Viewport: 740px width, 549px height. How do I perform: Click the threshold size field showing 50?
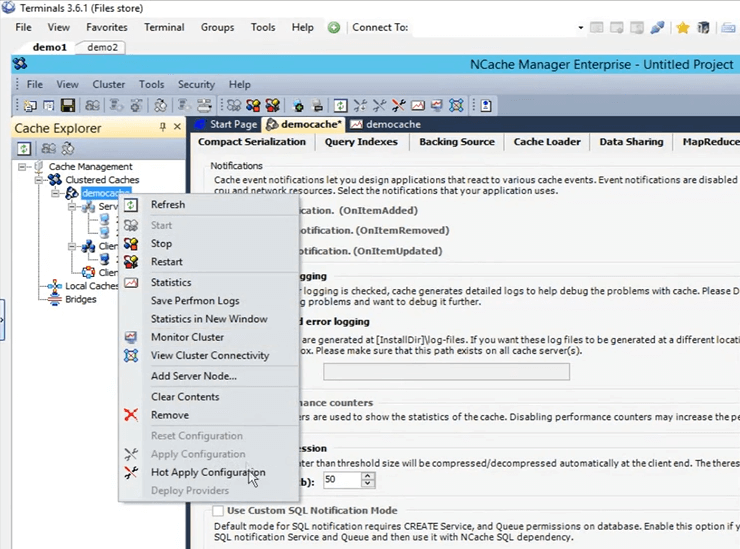tap(342, 480)
